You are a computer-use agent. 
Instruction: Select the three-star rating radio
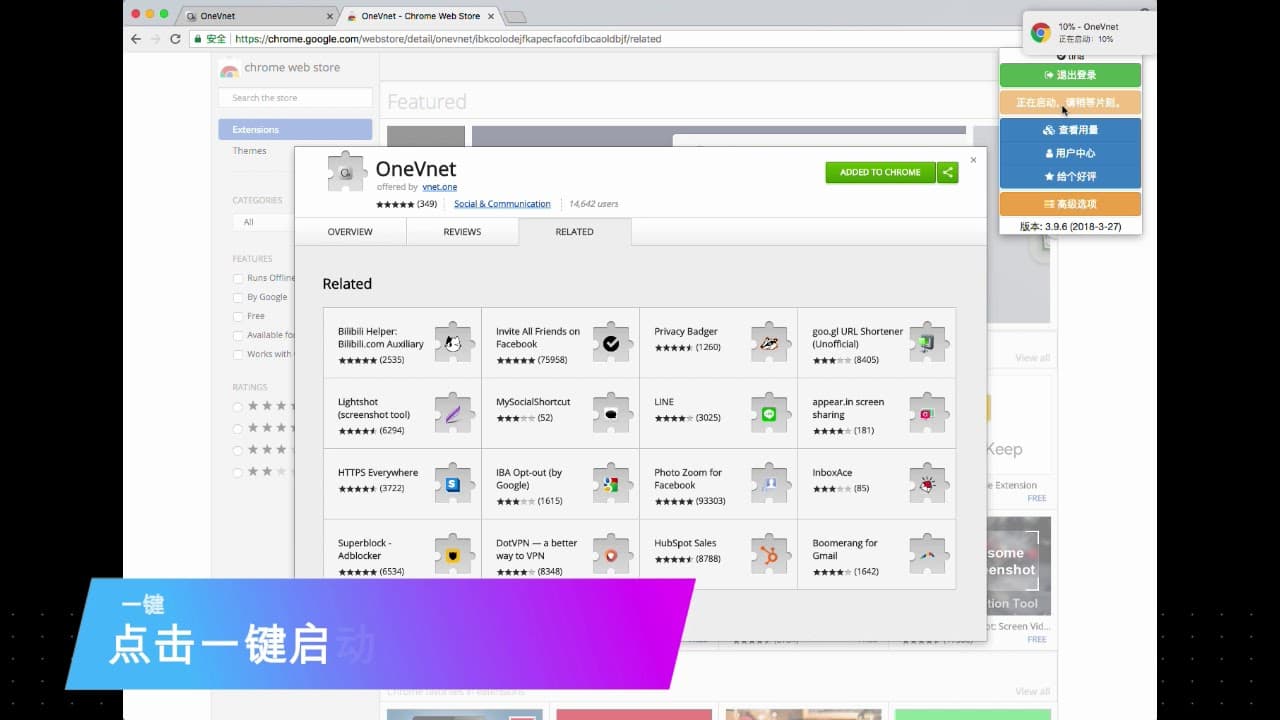[238, 450]
